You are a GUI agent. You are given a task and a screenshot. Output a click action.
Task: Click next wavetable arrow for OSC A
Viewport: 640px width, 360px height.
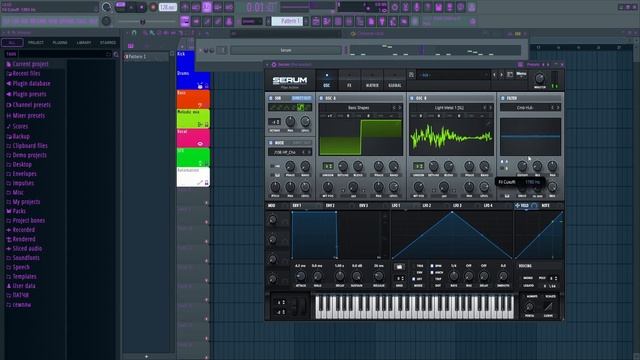[400, 108]
